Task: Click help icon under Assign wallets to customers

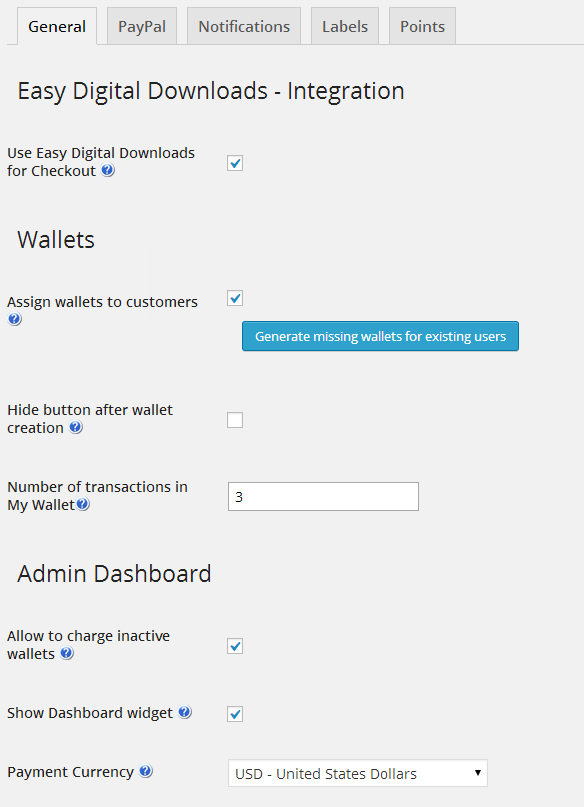Action: [14, 319]
